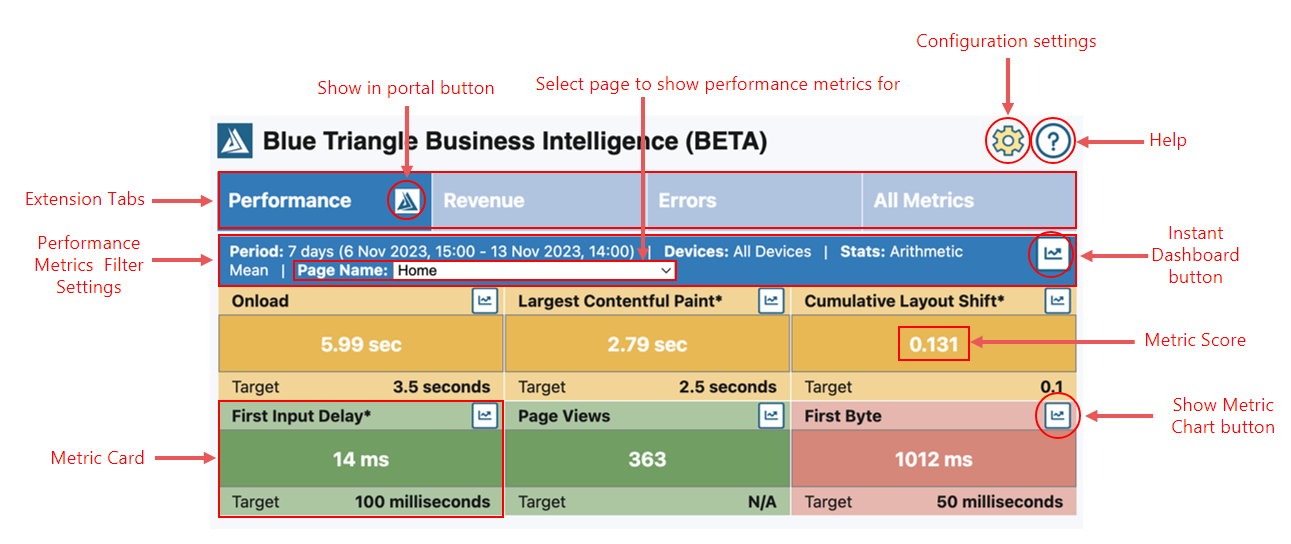Viewport: 1291px width, 544px height.
Task: Click First Input Delay* card title
Action: pos(301,416)
